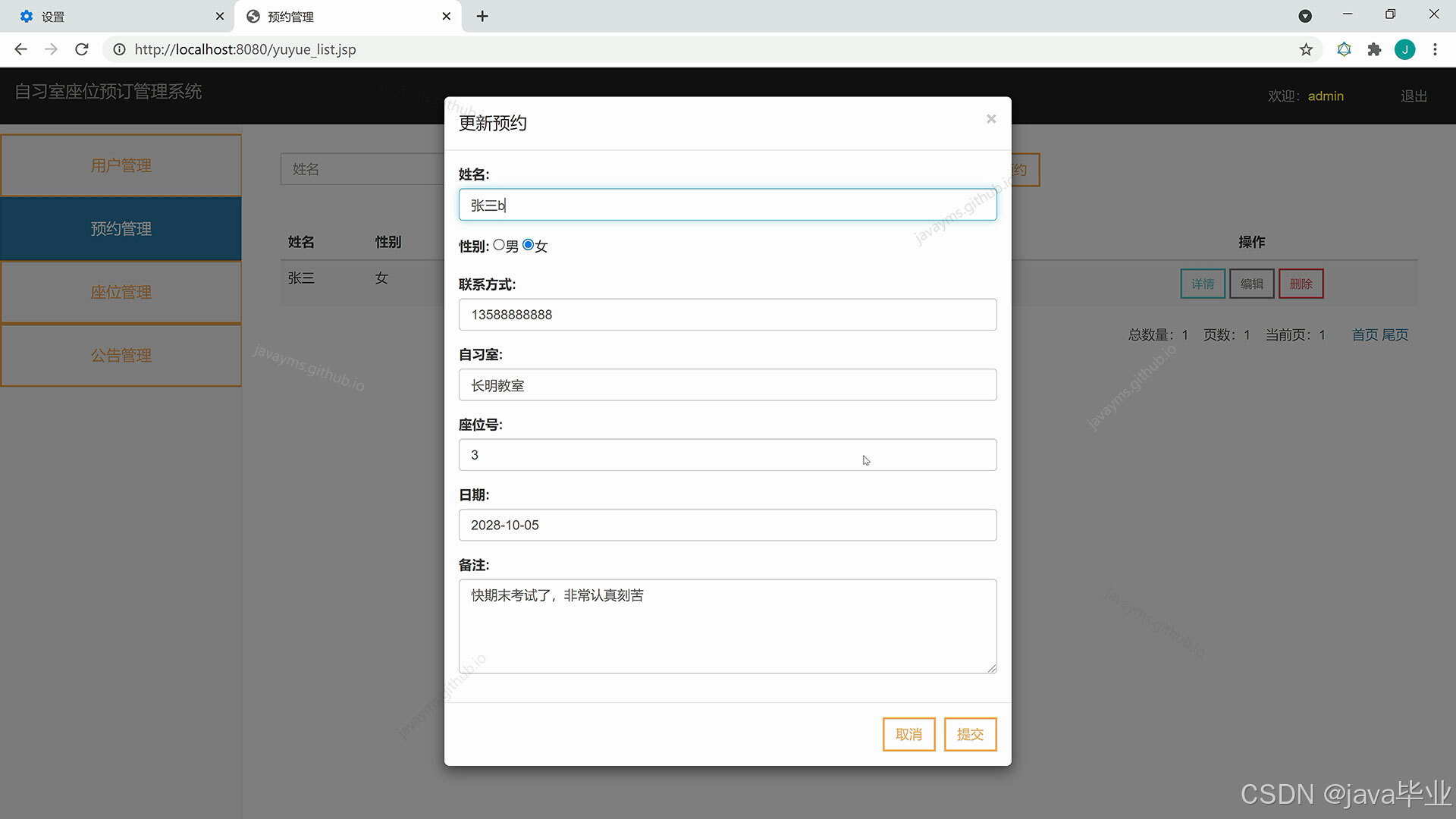
Task: Click the 编辑 button for 张三
Action: 1252,284
